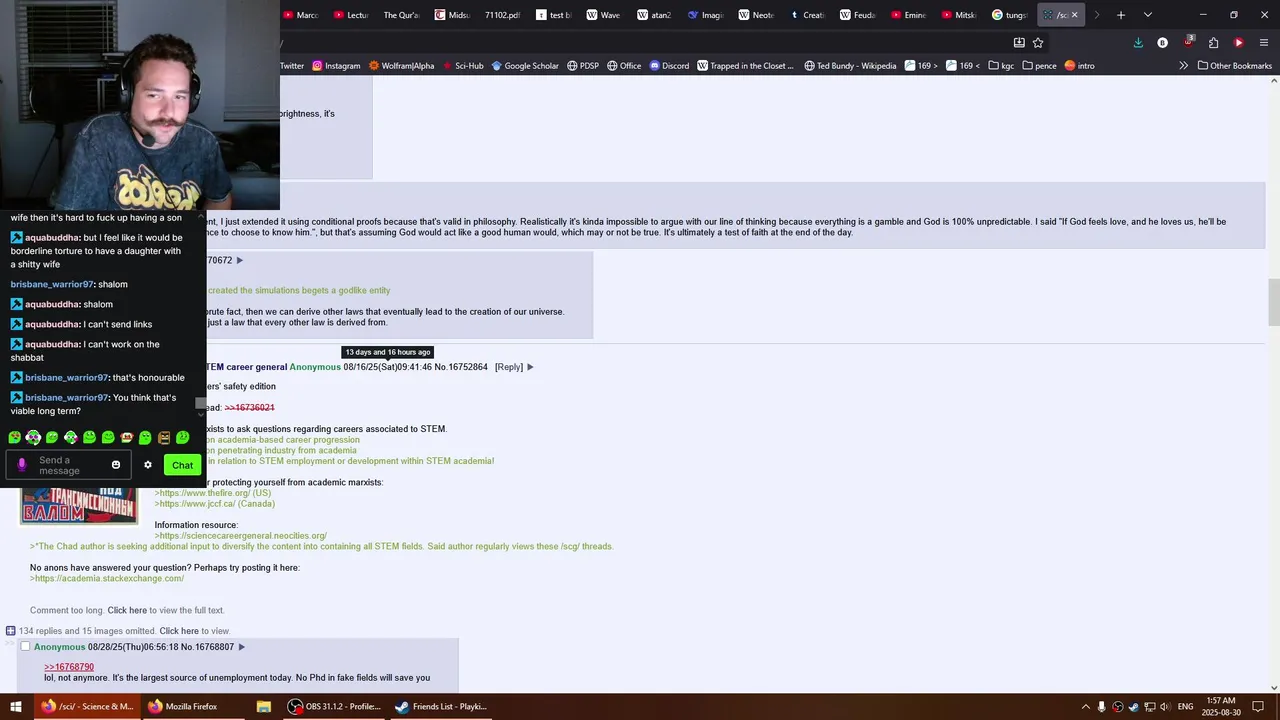The image size is (1280, 720).
Task: Switch to the Marco YouTube tab
Action: pyautogui.click(x=301, y=15)
